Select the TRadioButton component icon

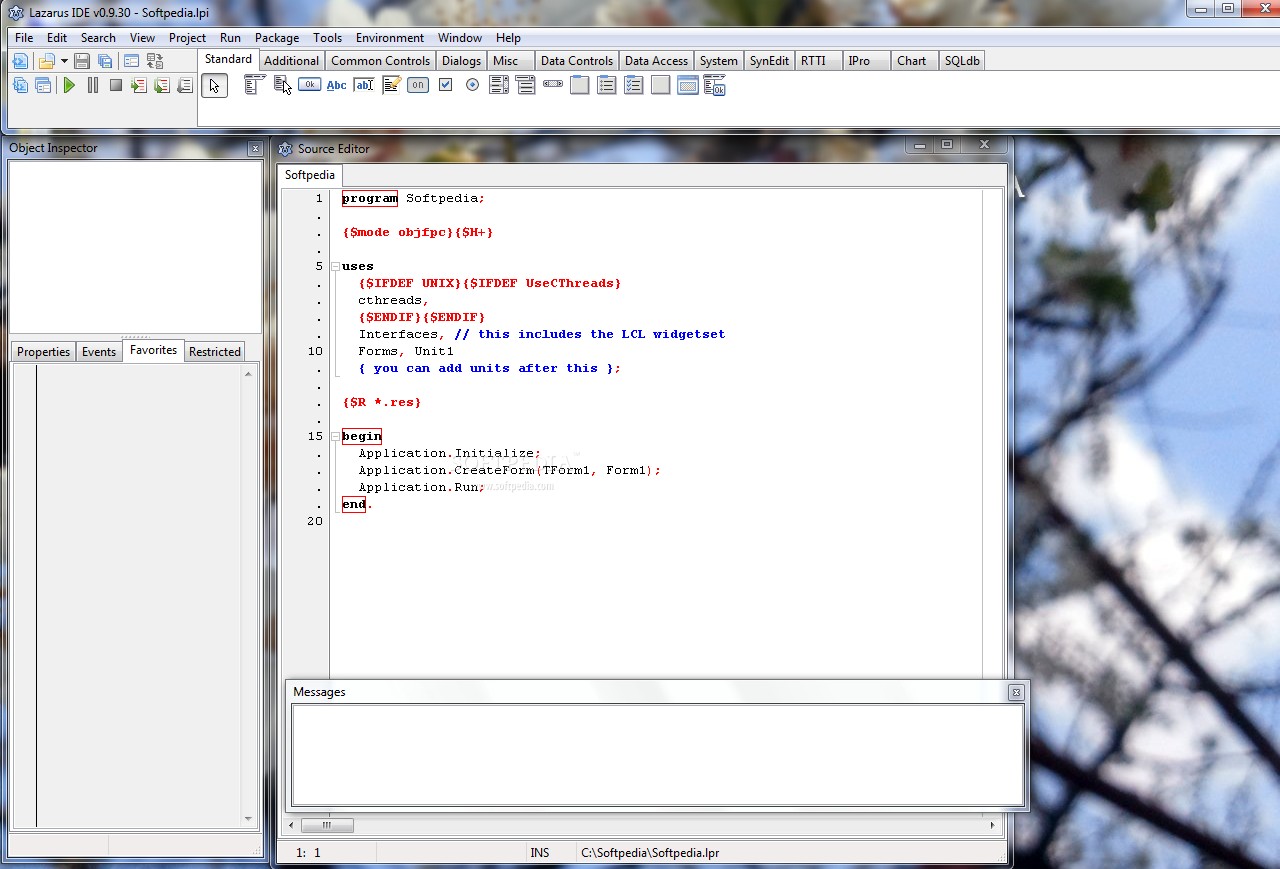[472, 85]
